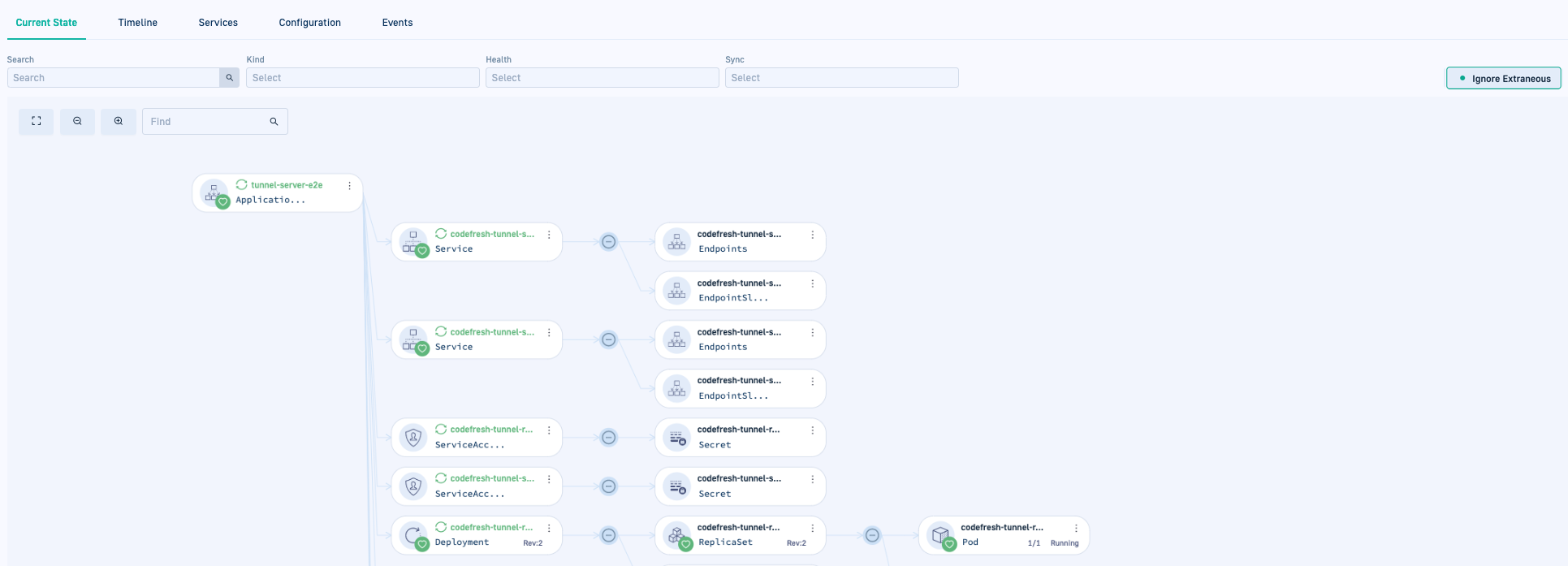Open the Kind filter dropdown
1568x566 pixels.
(x=362, y=78)
